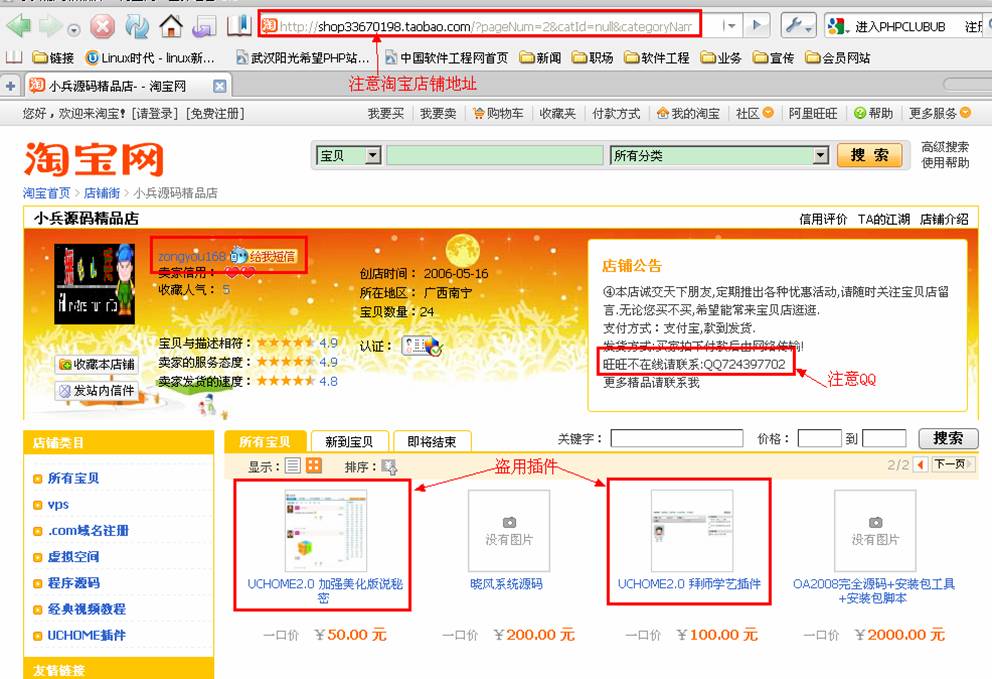Click the shop URL address field

[x=480, y=27]
